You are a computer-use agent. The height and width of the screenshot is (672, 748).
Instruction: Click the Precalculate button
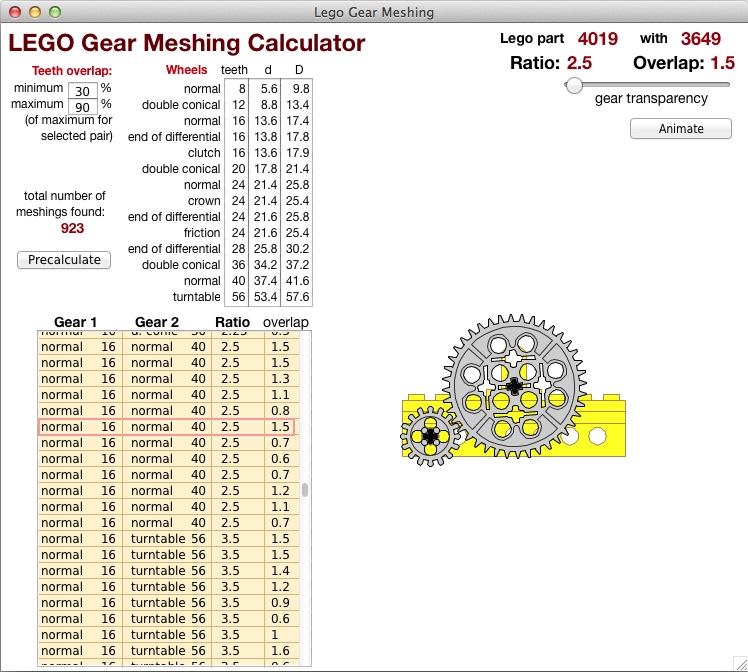[64, 260]
